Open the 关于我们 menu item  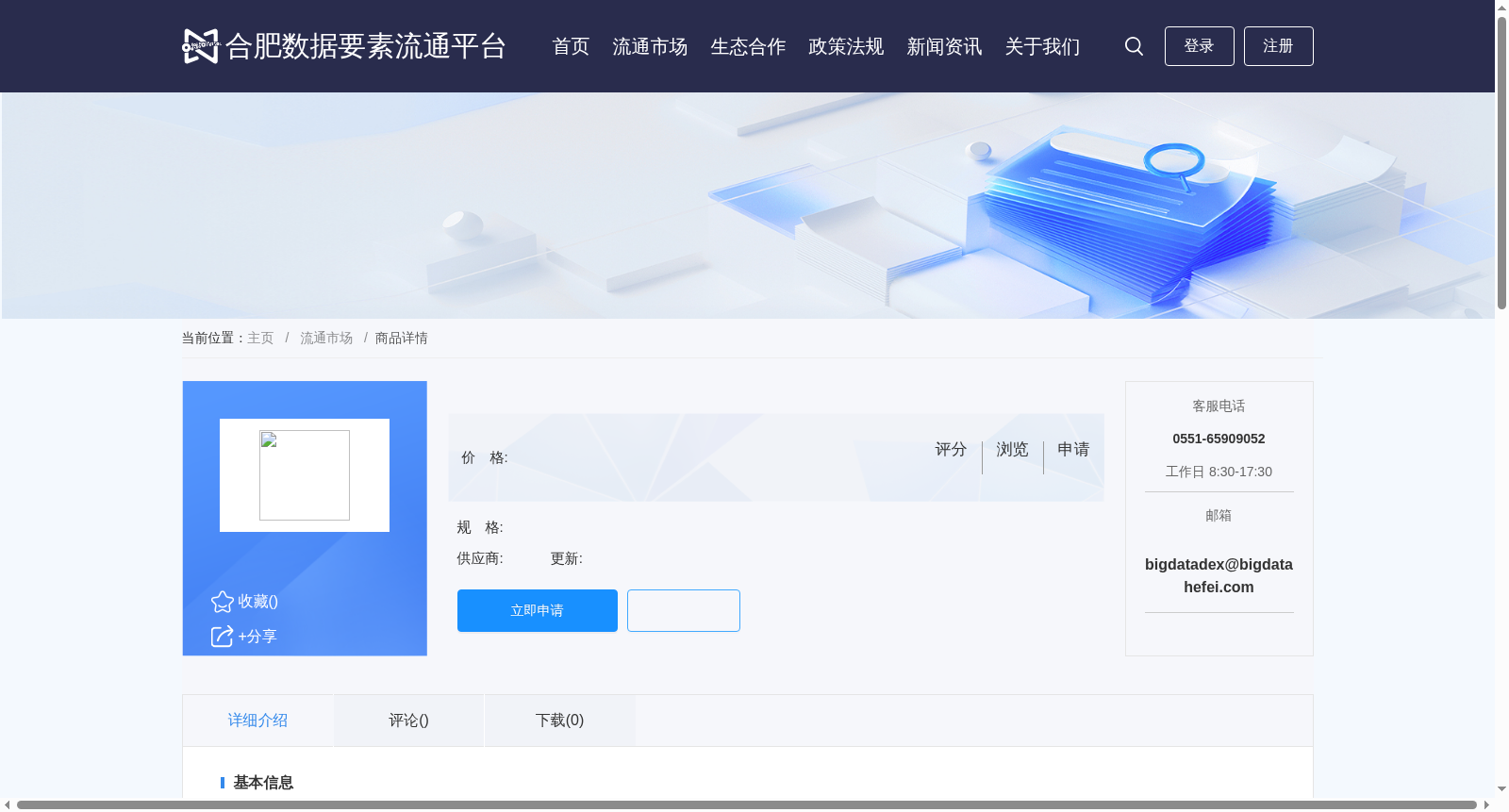(1042, 46)
